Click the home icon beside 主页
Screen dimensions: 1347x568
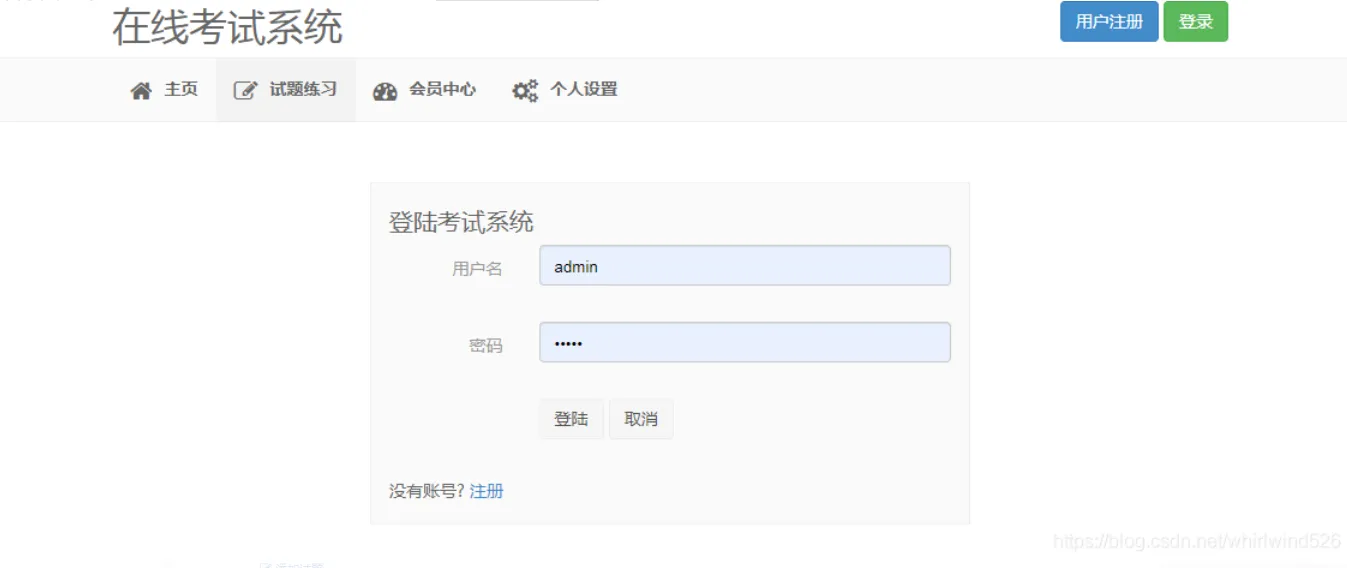(x=141, y=91)
